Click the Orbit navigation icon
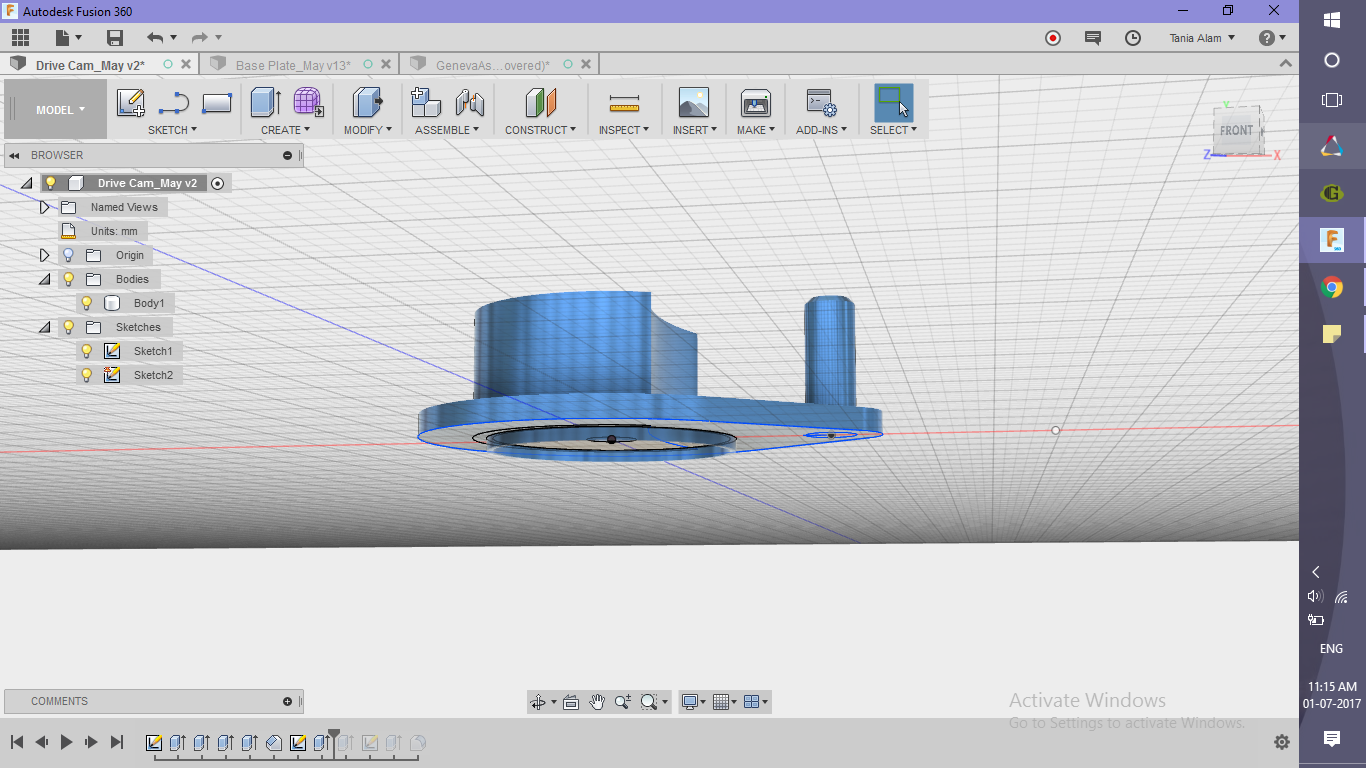Image resolution: width=1366 pixels, height=768 pixels. point(539,702)
